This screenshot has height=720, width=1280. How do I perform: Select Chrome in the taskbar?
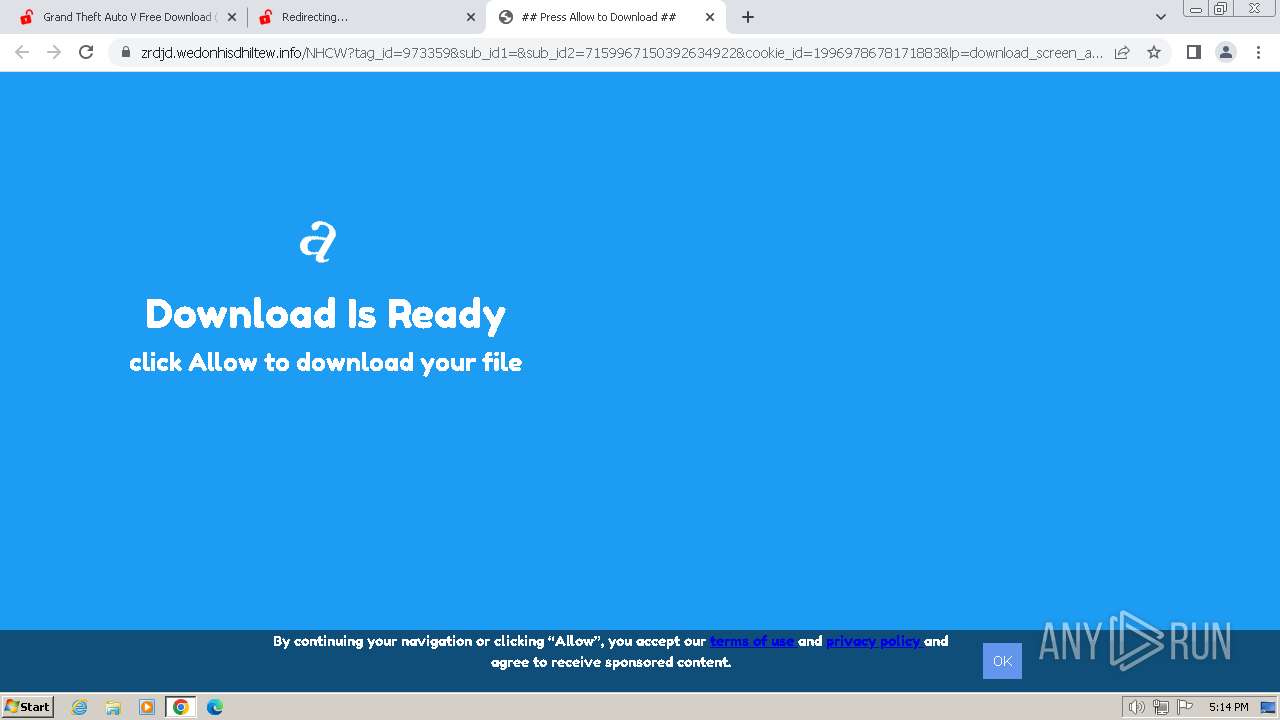coord(181,707)
